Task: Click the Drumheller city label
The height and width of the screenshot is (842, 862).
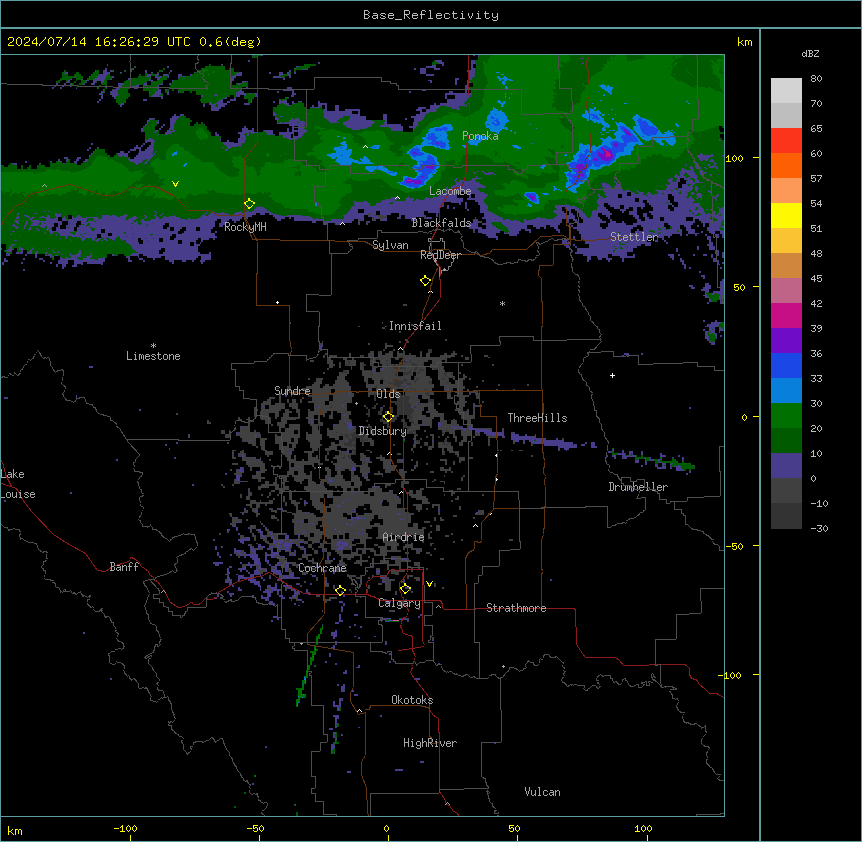Action: coord(638,487)
